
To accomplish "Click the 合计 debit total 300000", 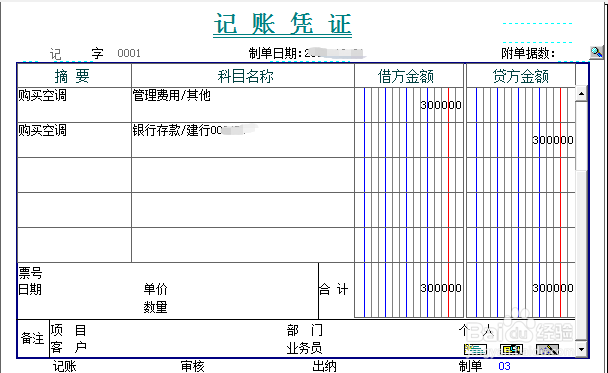I will [441, 288].
